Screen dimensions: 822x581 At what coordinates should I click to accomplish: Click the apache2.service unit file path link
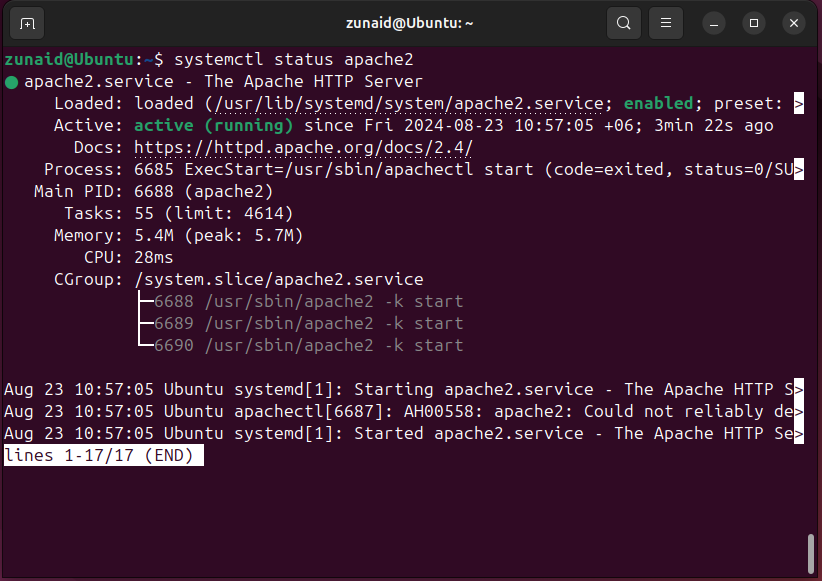[377, 103]
